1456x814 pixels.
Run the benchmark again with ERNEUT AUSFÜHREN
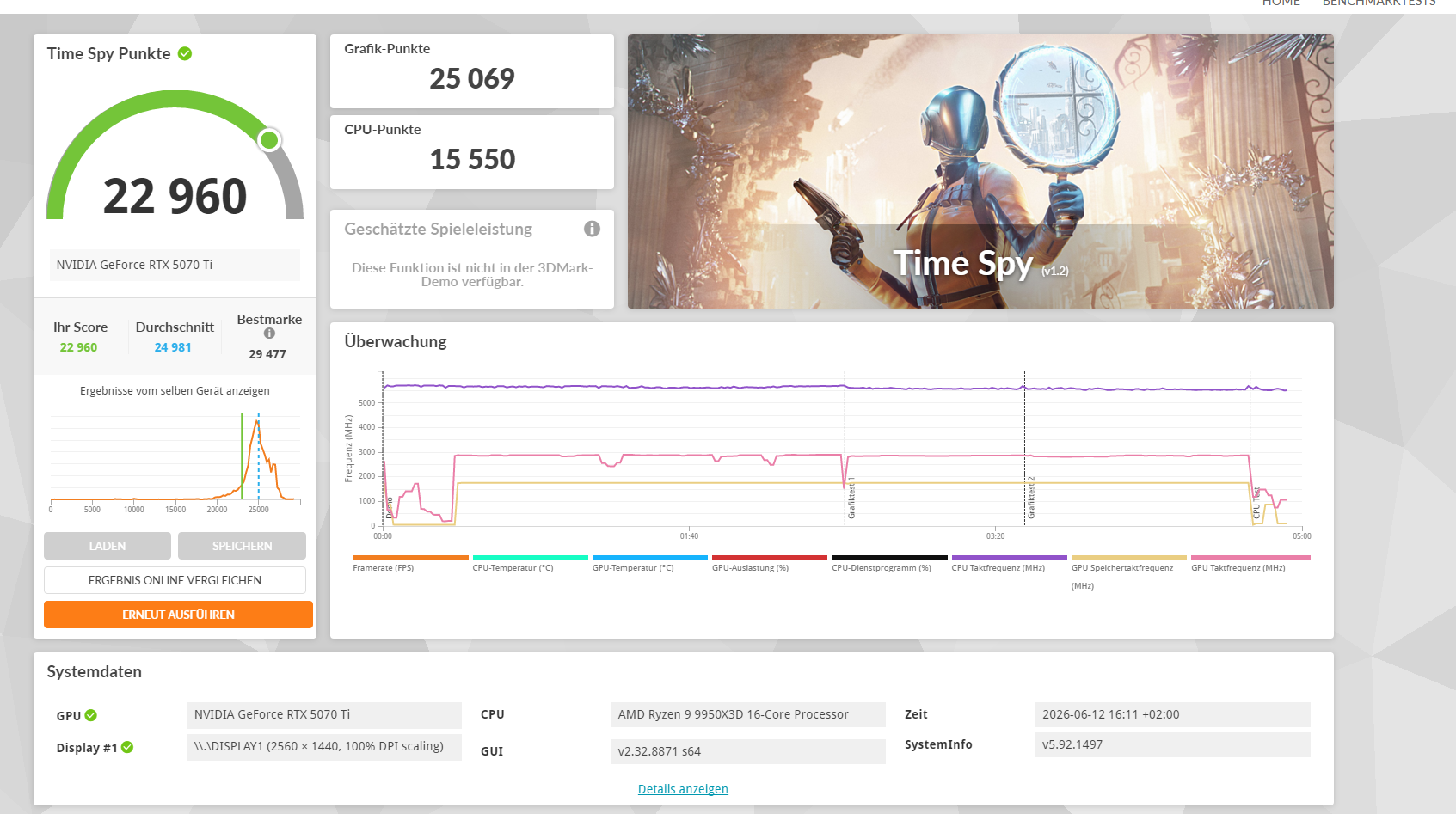point(178,615)
